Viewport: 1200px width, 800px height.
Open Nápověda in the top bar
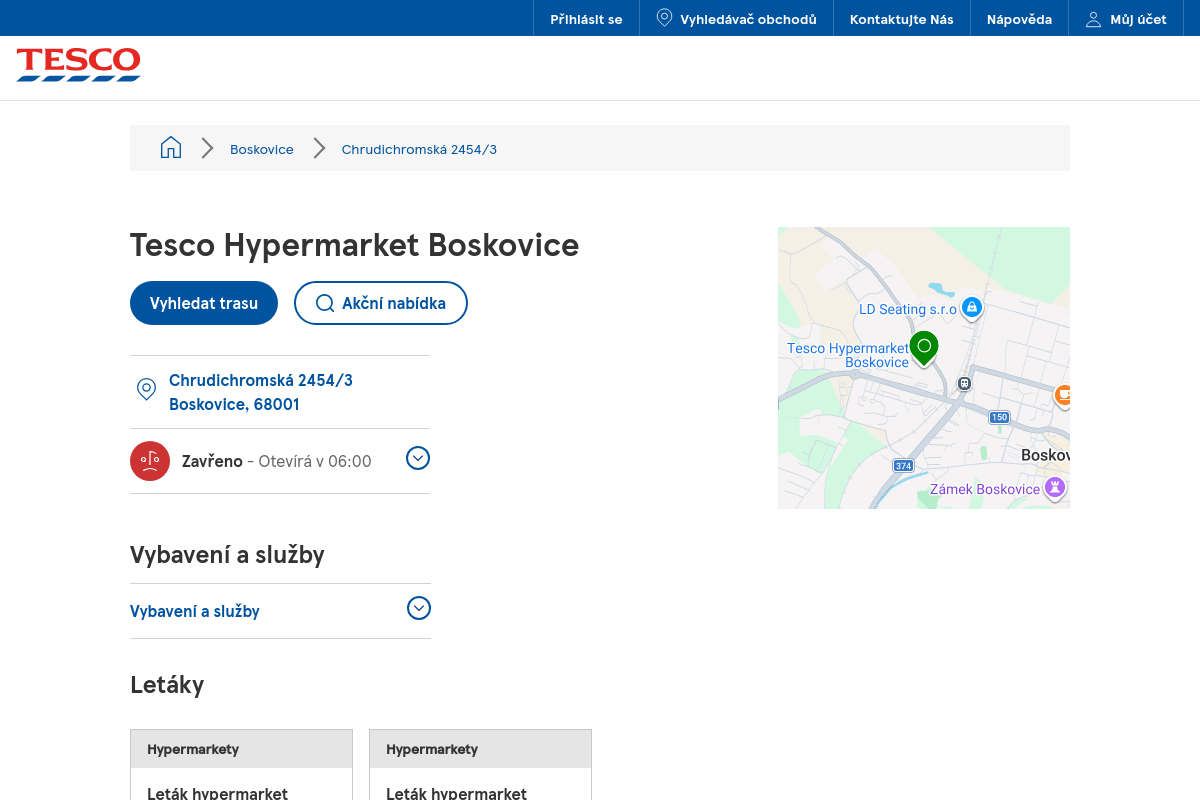point(1019,19)
